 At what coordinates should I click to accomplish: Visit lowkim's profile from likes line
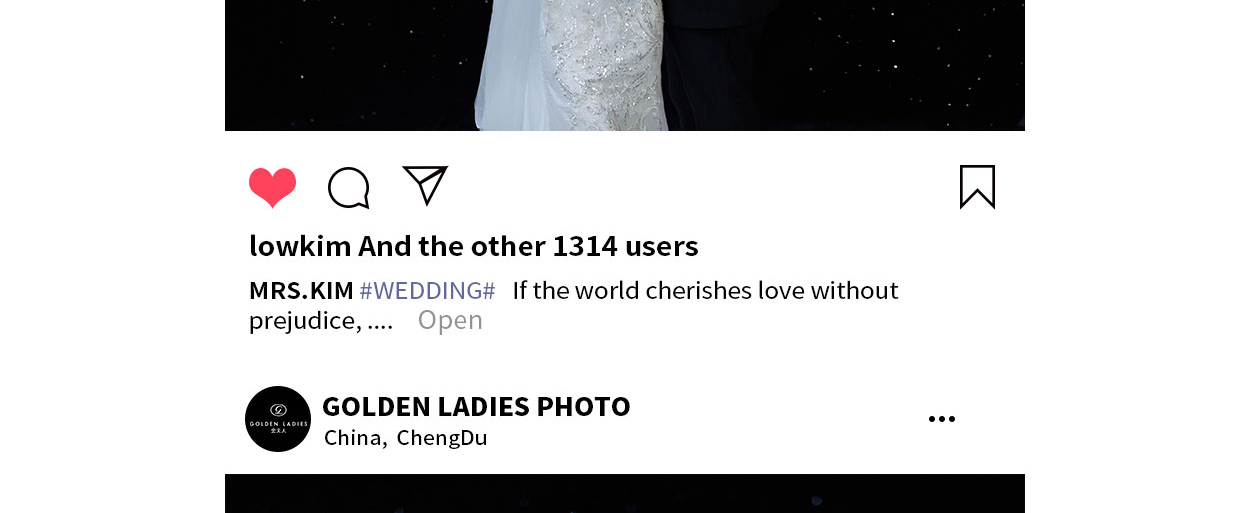point(300,246)
